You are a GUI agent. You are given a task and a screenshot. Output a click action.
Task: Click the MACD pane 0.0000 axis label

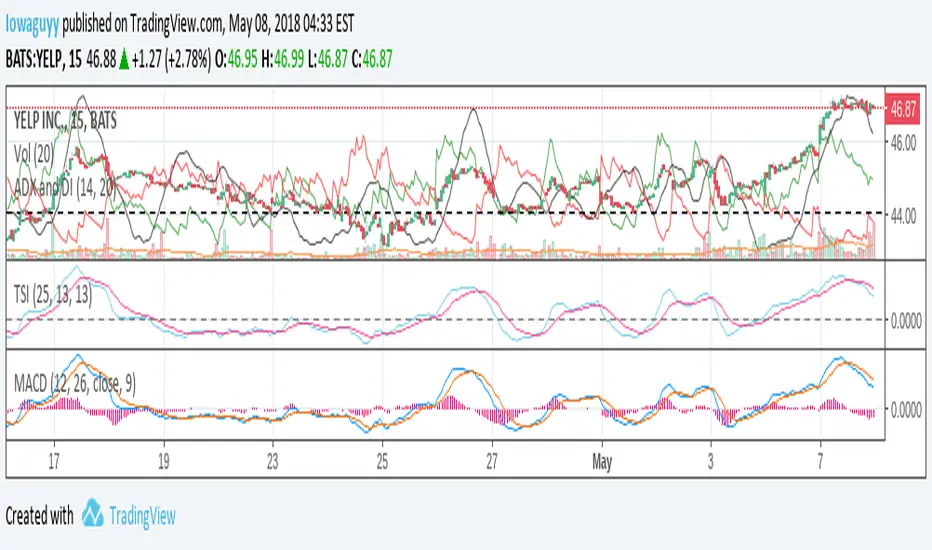(906, 410)
